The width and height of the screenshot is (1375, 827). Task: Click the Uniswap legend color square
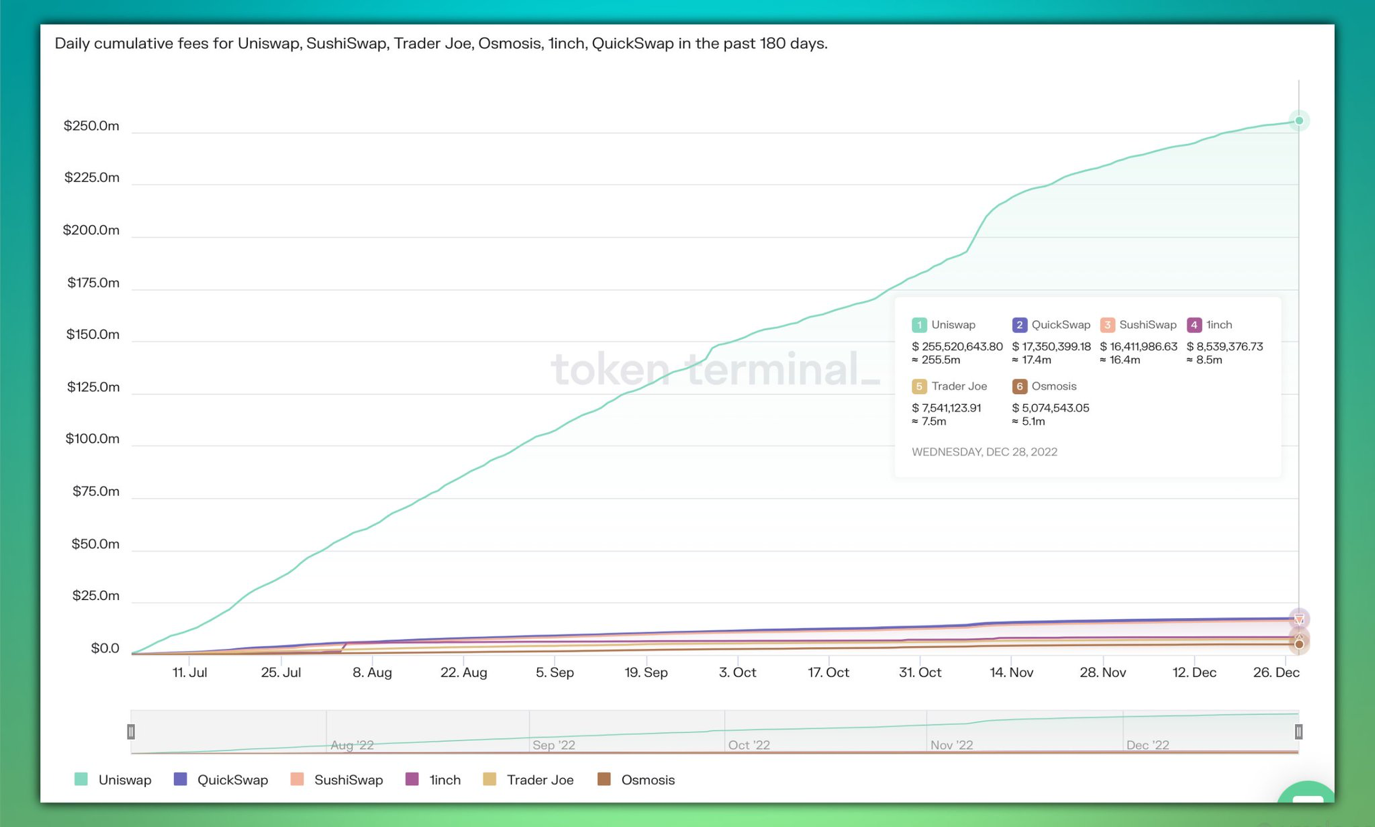[x=81, y=779]
